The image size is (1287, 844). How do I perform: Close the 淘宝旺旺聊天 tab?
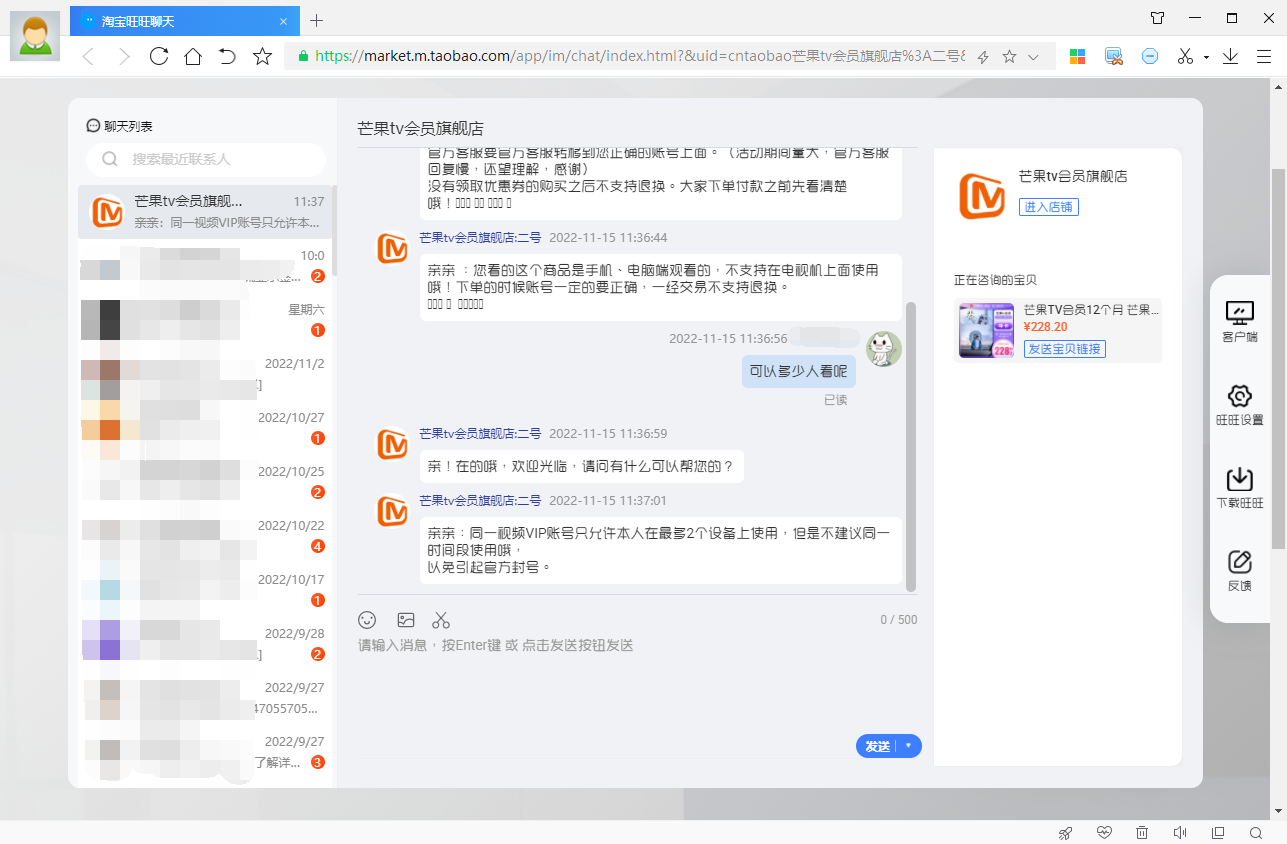click(283, 21)
